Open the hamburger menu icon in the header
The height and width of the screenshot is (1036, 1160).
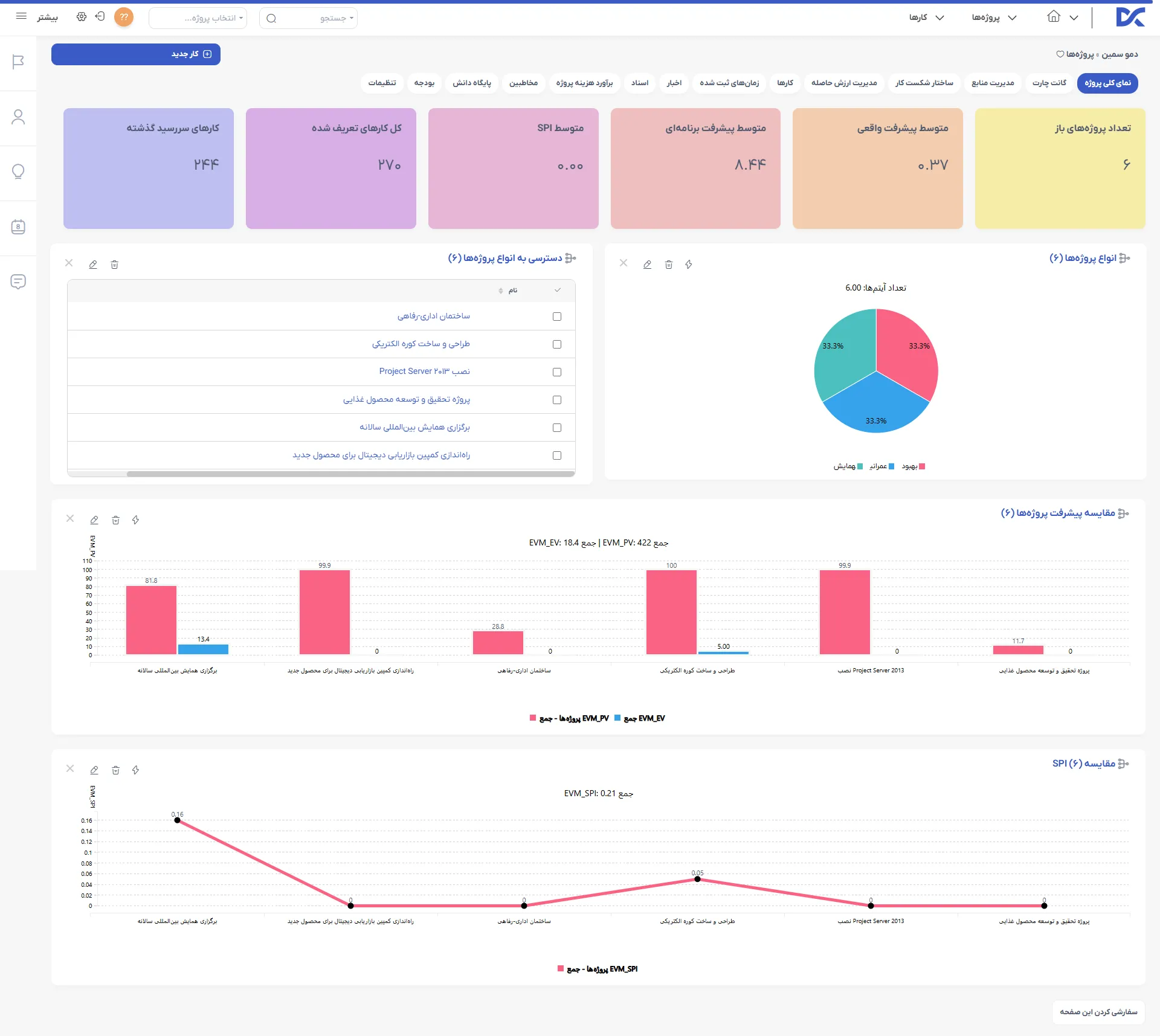21,16
